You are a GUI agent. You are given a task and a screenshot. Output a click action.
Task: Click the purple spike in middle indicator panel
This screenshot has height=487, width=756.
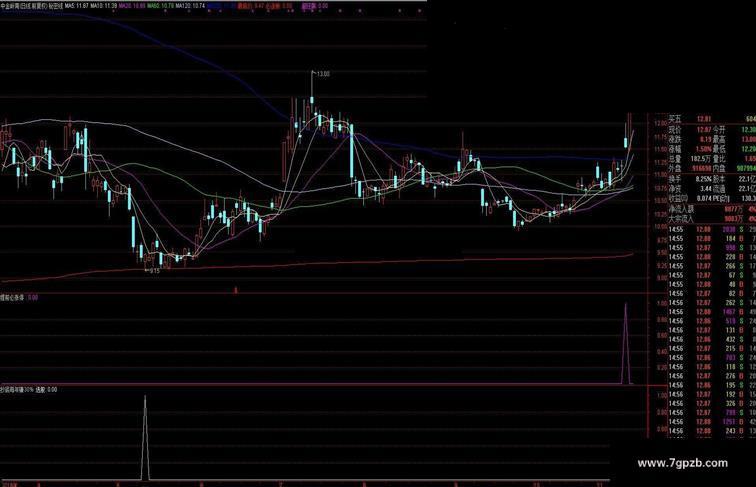pos(626,343)
